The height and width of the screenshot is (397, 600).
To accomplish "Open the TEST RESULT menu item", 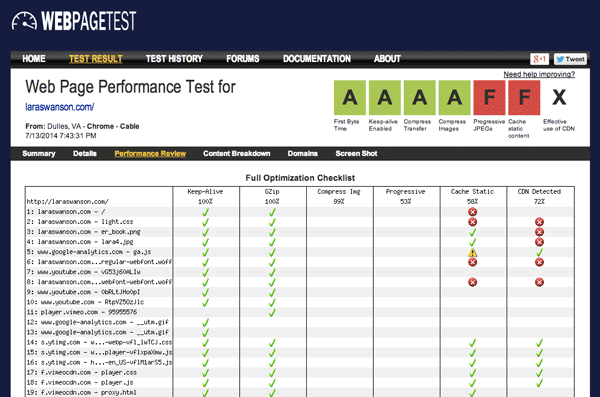I will coord(96,59).
